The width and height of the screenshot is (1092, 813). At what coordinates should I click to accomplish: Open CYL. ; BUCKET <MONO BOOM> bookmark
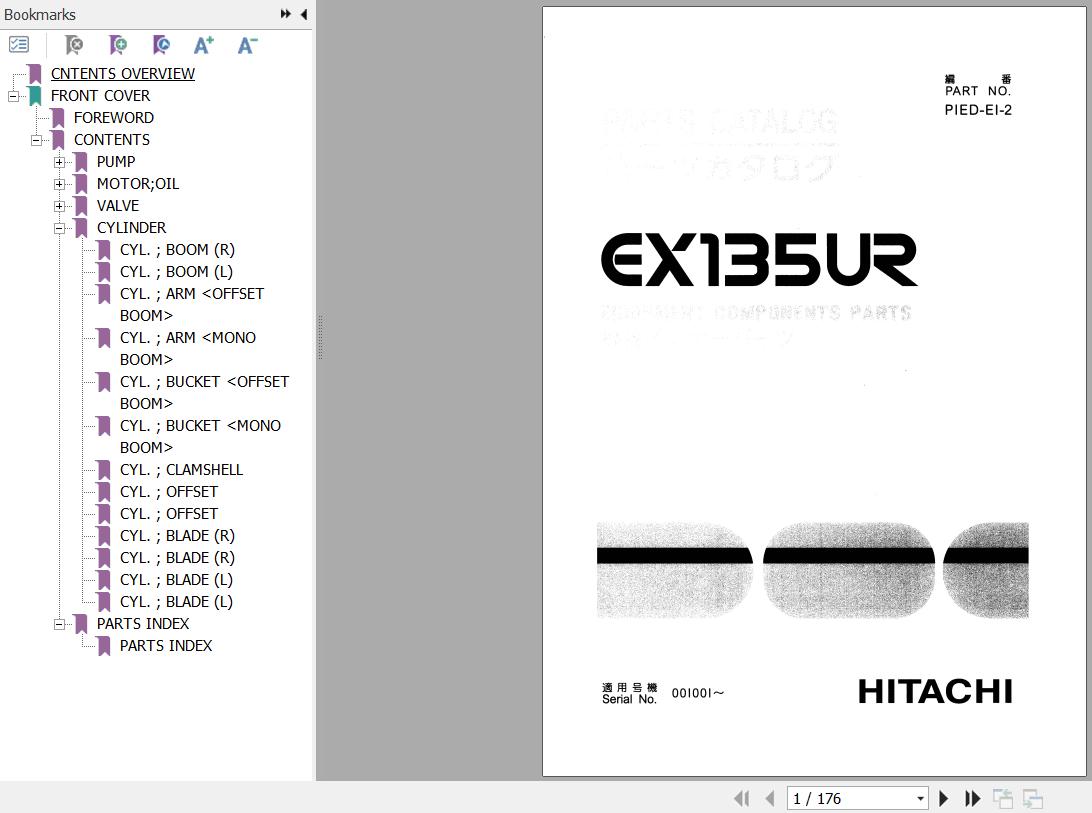click(201, 436)
